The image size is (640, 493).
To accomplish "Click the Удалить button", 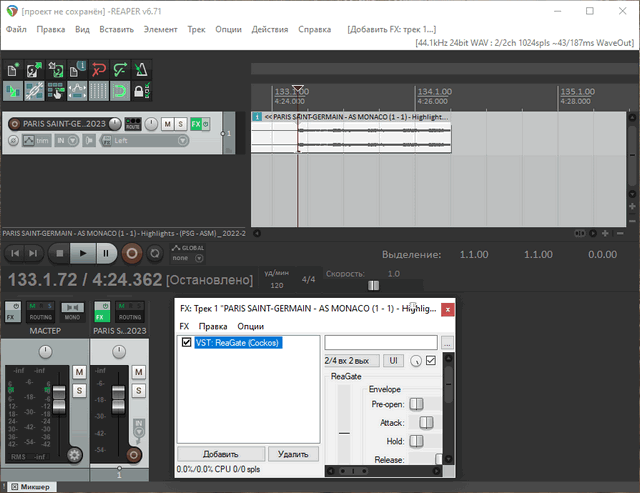I will (x=293, y=454).
